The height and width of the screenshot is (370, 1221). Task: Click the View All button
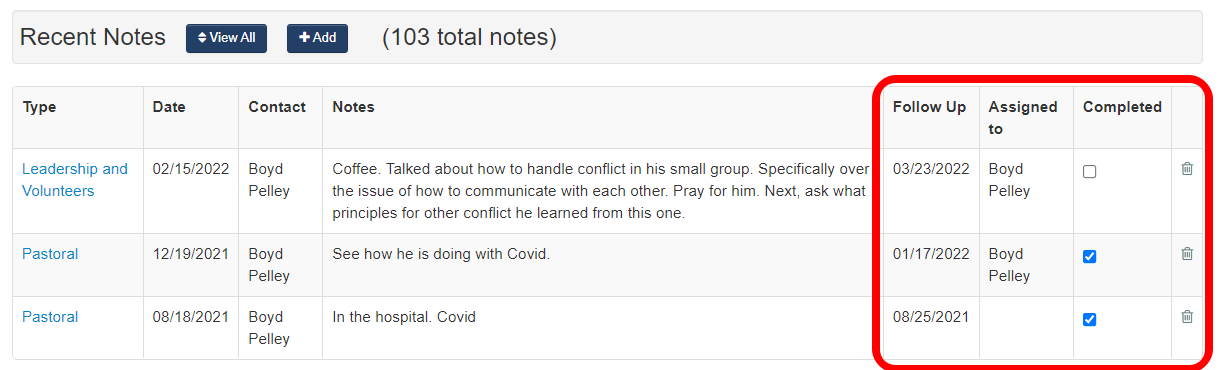point(226,38)
